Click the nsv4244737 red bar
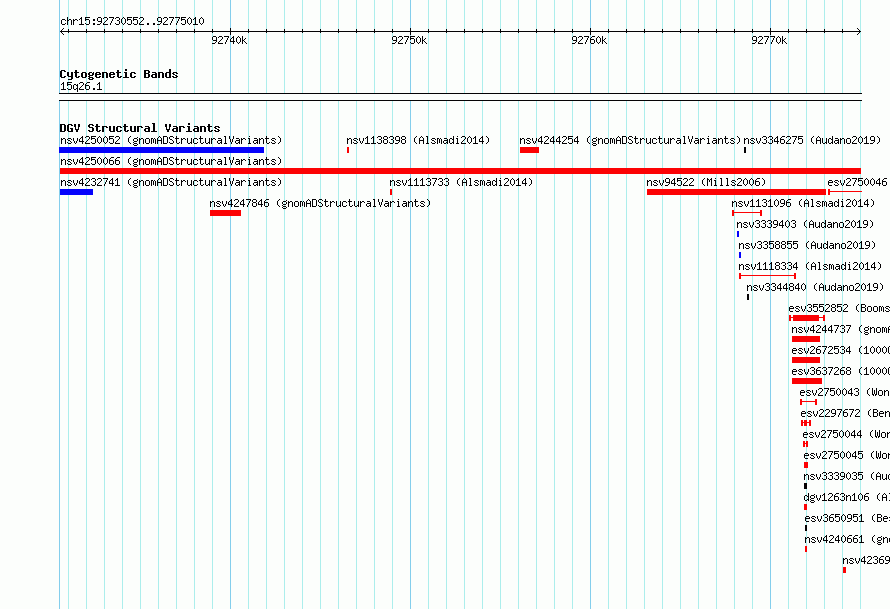The image size is (890, 609). coord(806,339)
